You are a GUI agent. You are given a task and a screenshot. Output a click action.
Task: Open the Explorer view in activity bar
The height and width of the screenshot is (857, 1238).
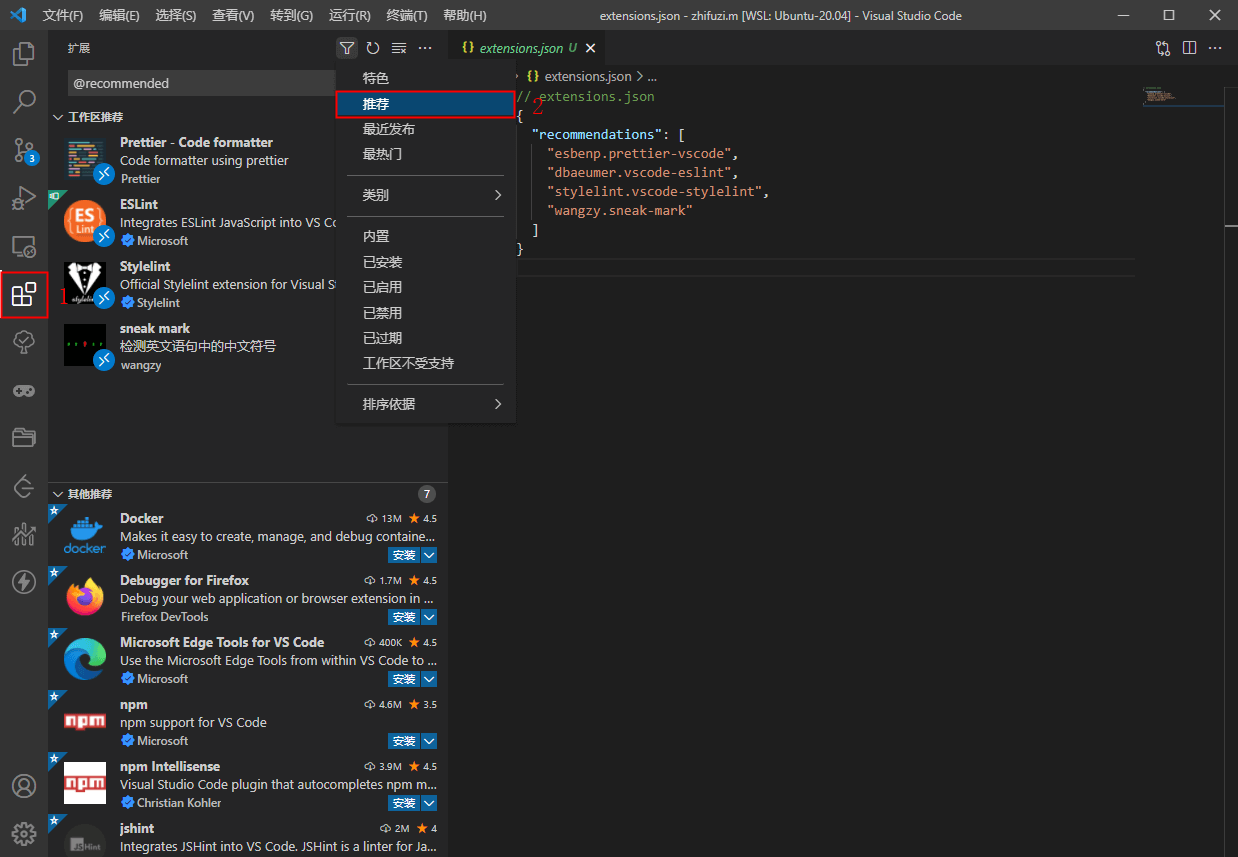[24, 54]
